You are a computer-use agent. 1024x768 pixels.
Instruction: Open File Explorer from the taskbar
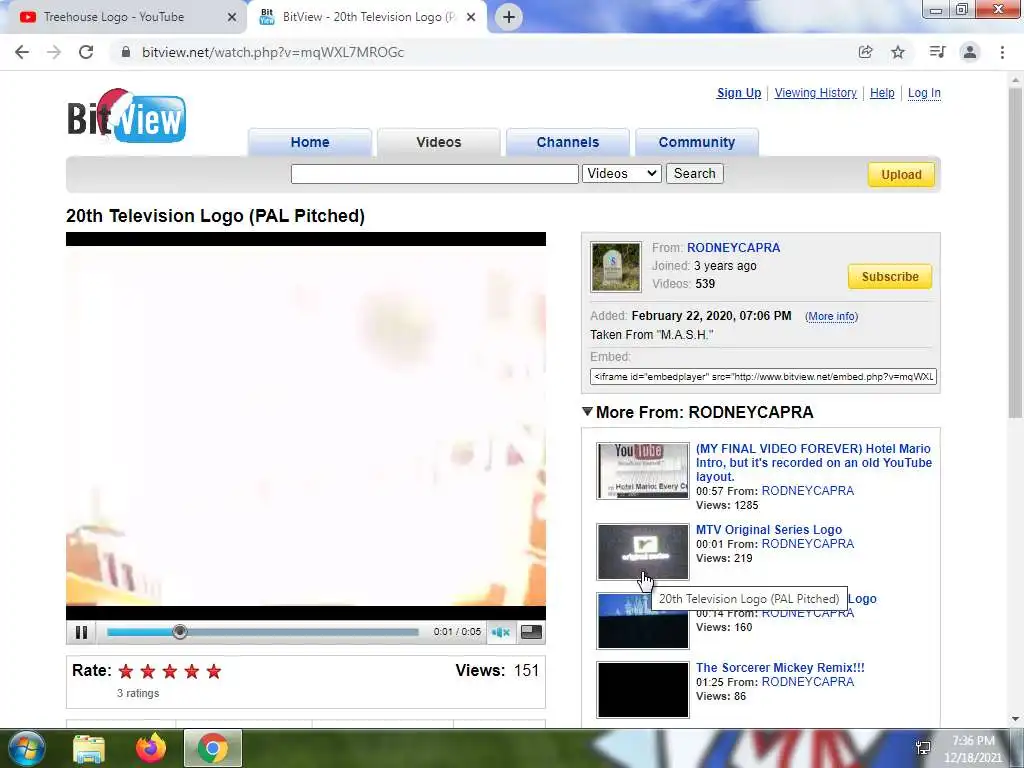tap(89, 748)
